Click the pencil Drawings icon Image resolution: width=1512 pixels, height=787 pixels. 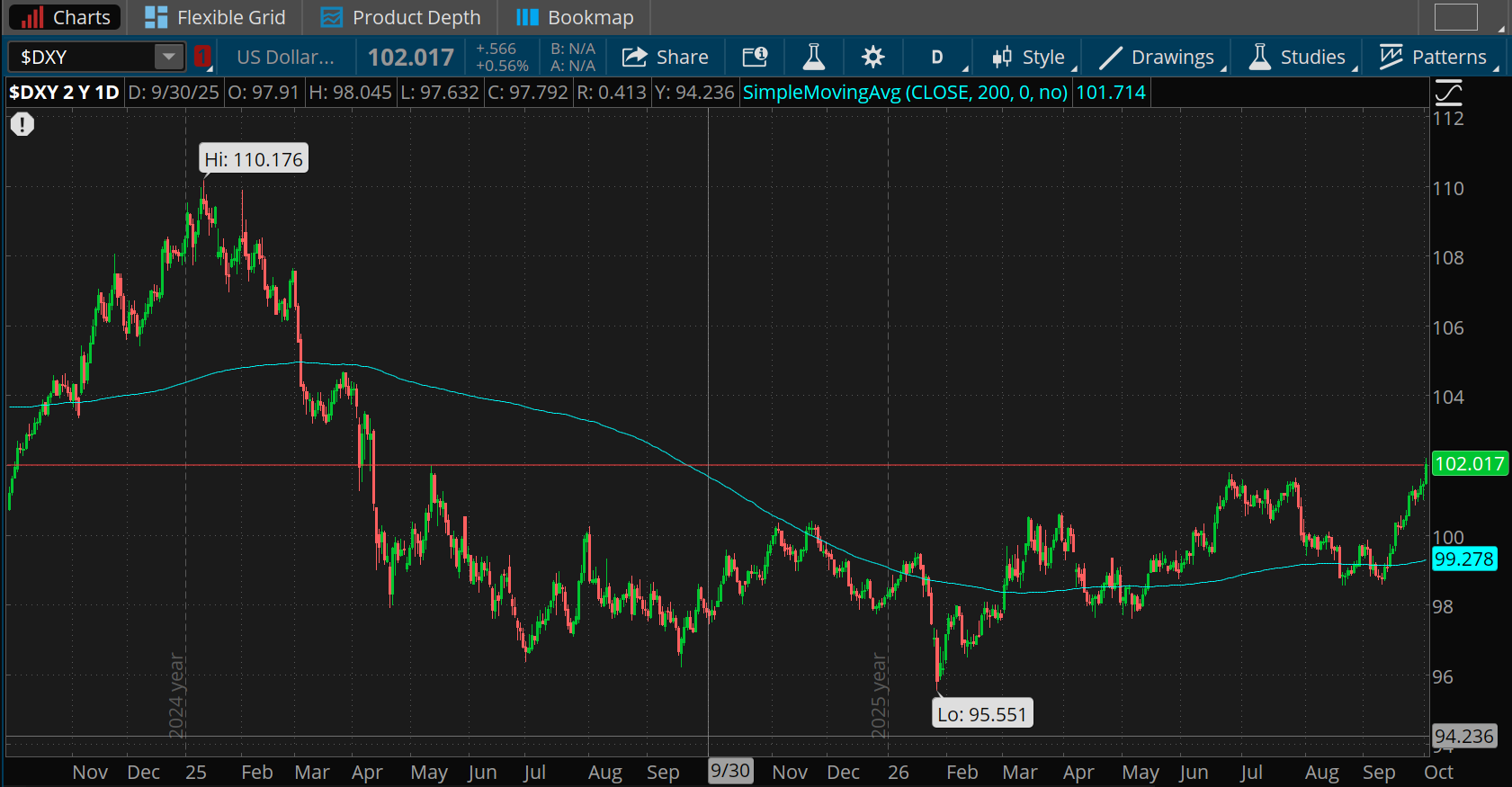coord(1110,58)
